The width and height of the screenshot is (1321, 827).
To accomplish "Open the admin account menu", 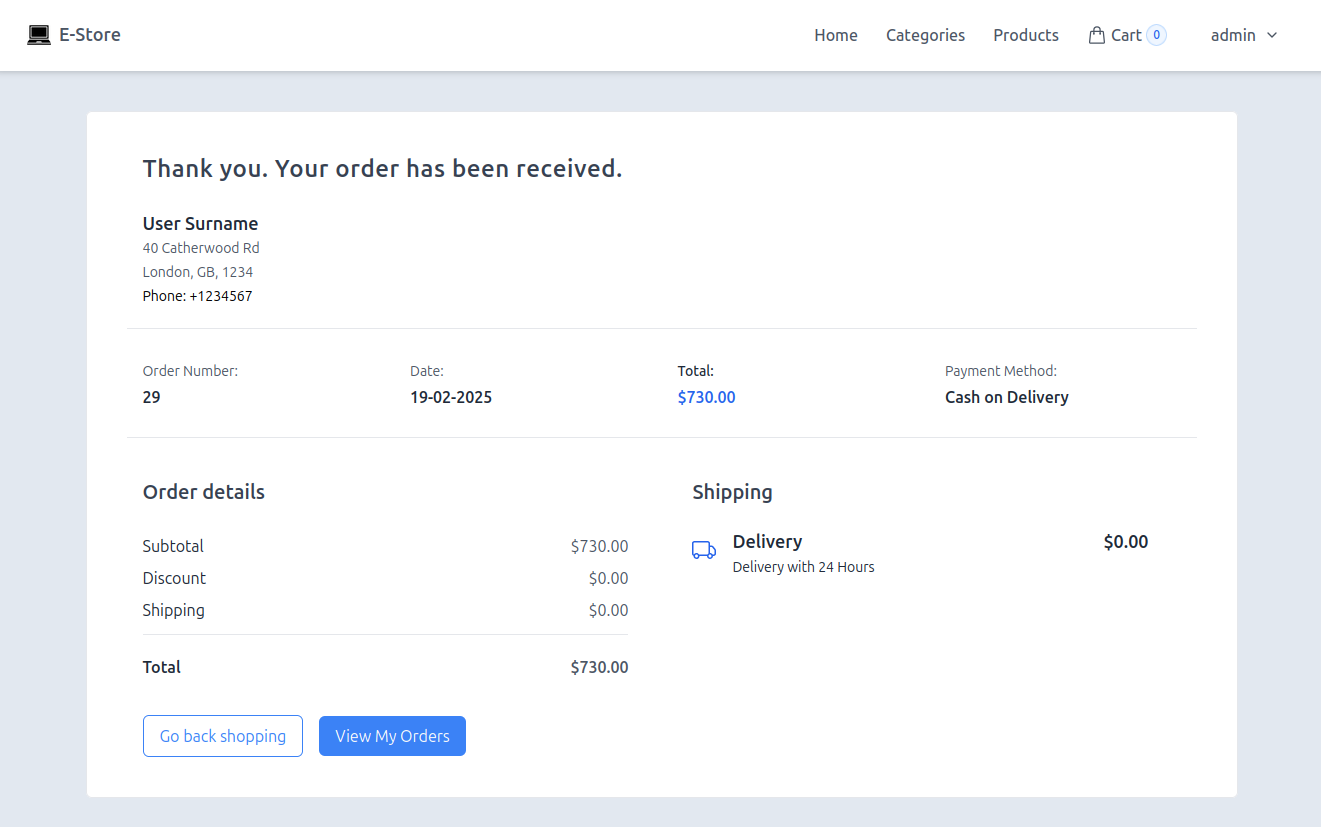I will pos(1233,35).
